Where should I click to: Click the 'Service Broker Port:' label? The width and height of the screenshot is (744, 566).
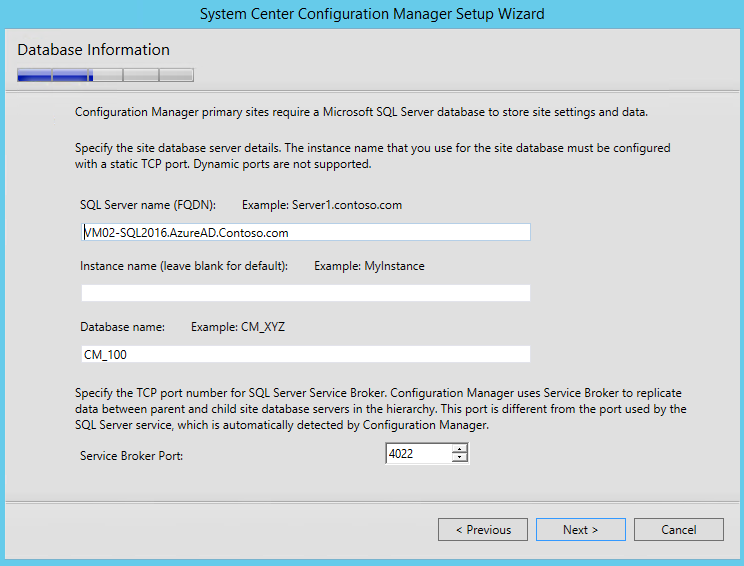[131, 456]
